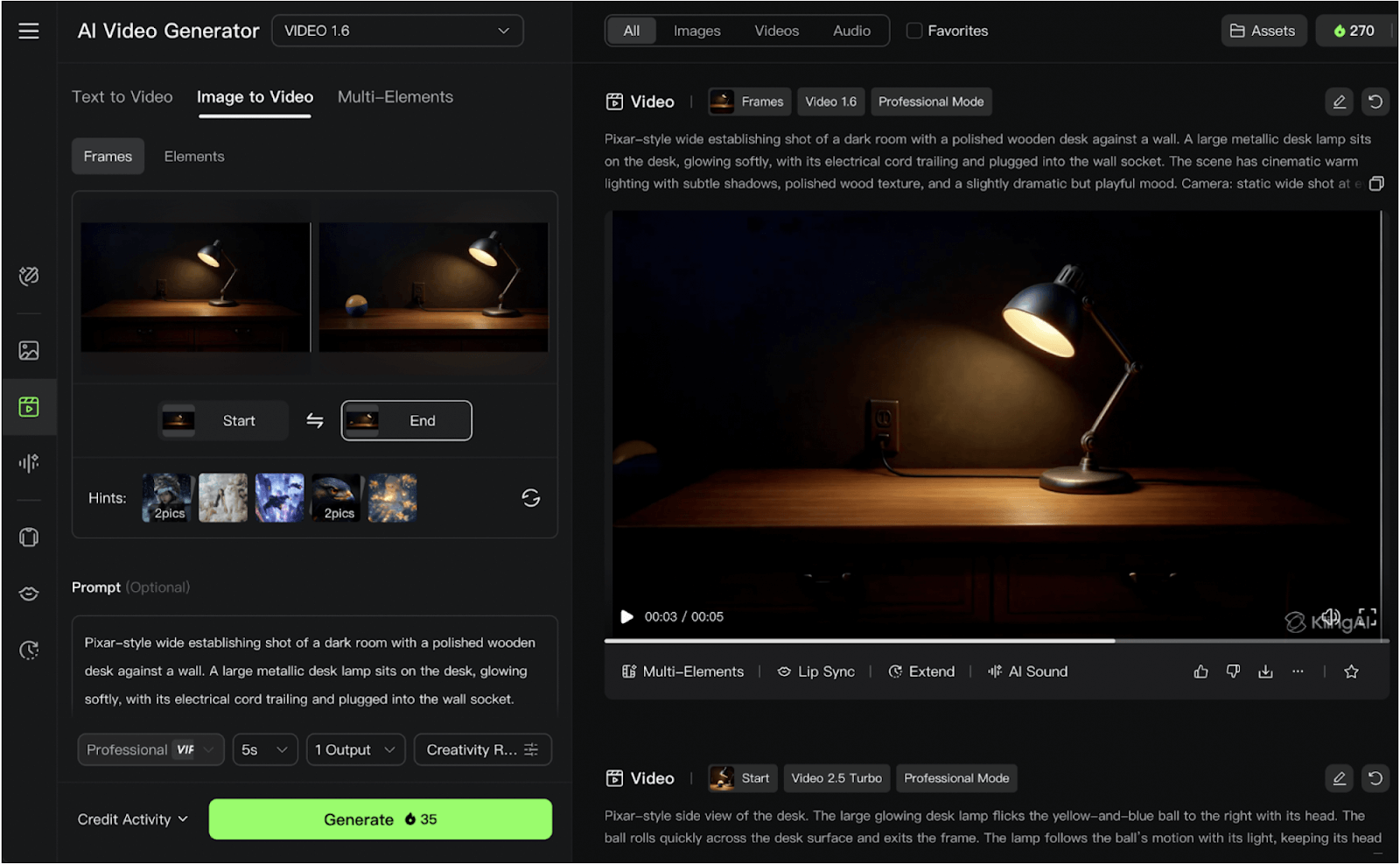The height and width of the screenshot is (864, 1400).
Task: Click the green Generate button
Action: 380,819
